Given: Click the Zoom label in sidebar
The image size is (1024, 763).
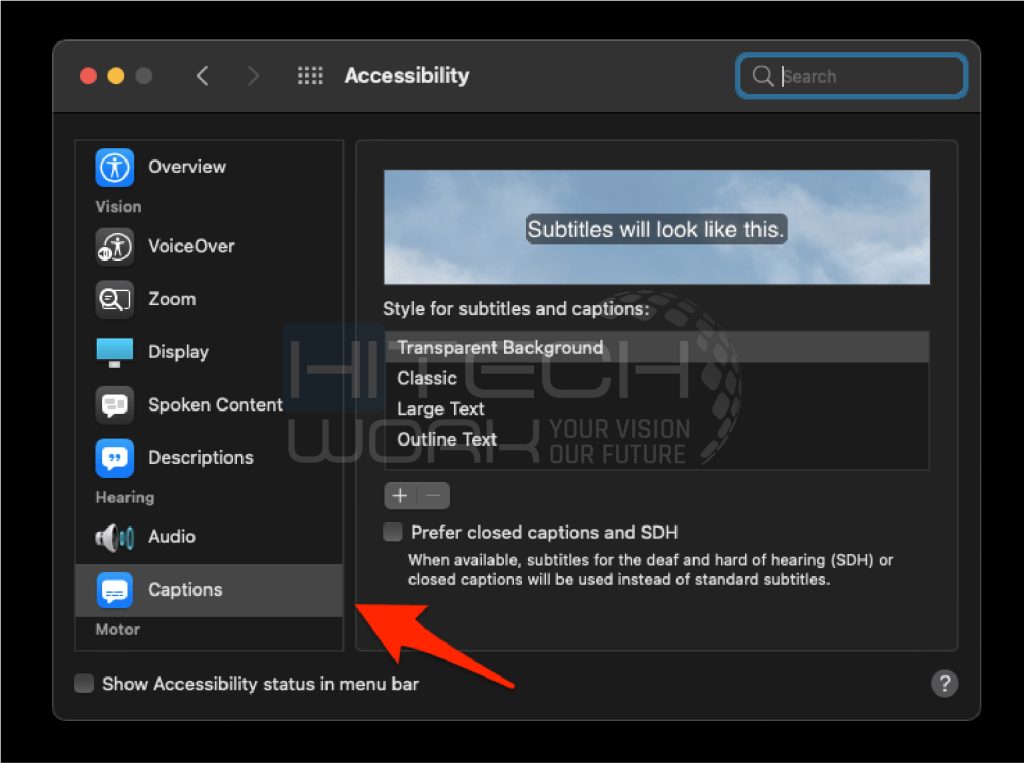Looking at the screenshot, I should (172, 299).
